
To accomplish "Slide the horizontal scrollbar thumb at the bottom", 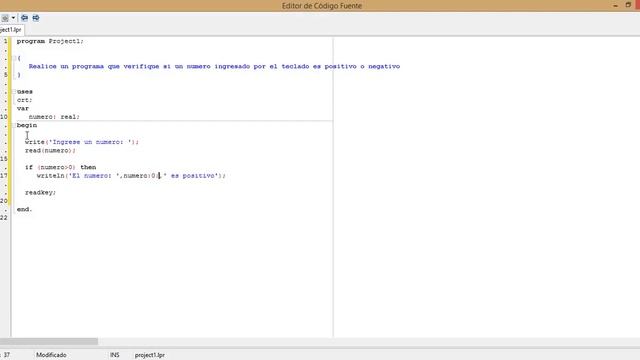I will click(49, 341).
